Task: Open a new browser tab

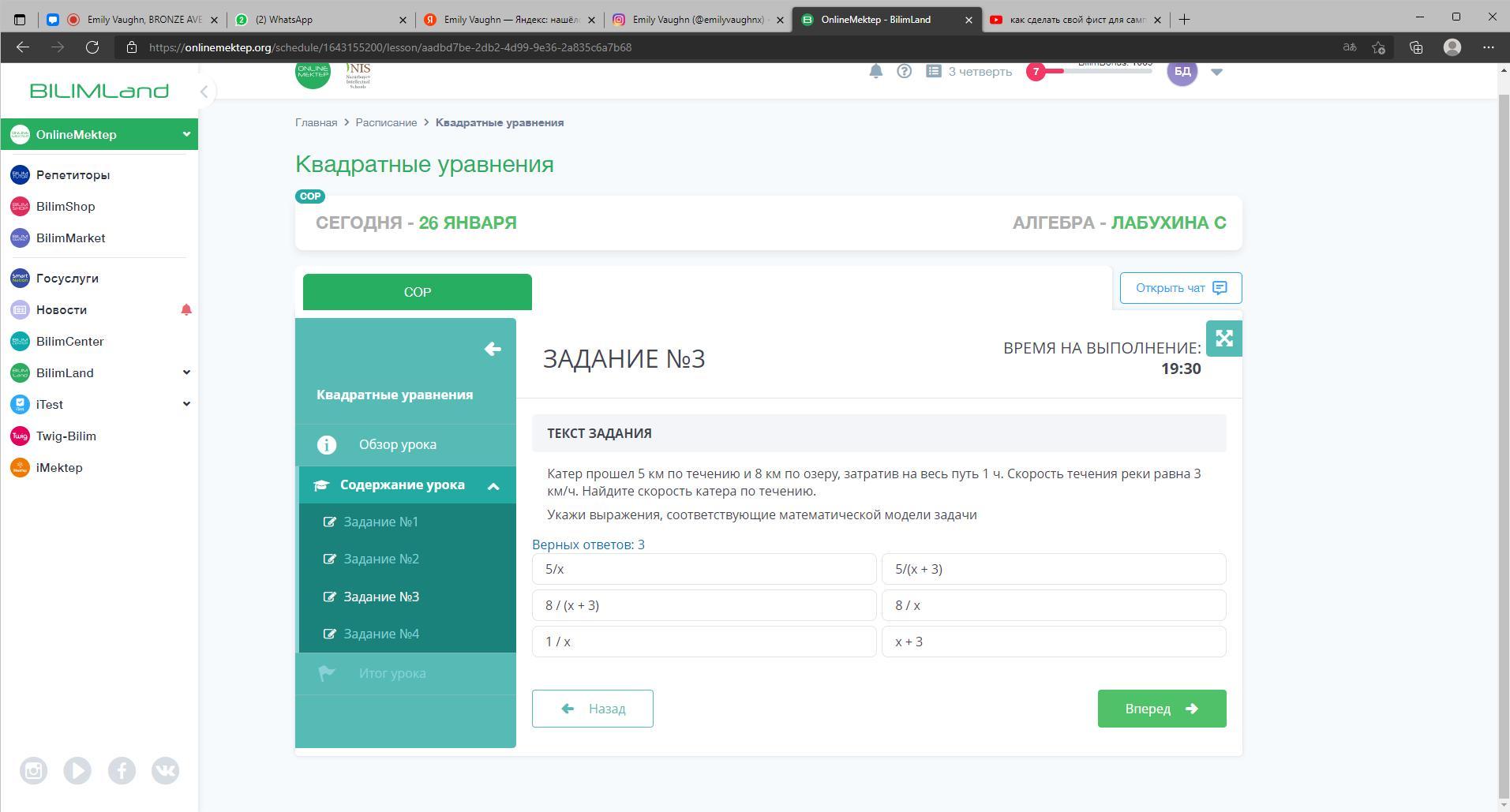Action: pyautogui.click(x=1184, y=20)
